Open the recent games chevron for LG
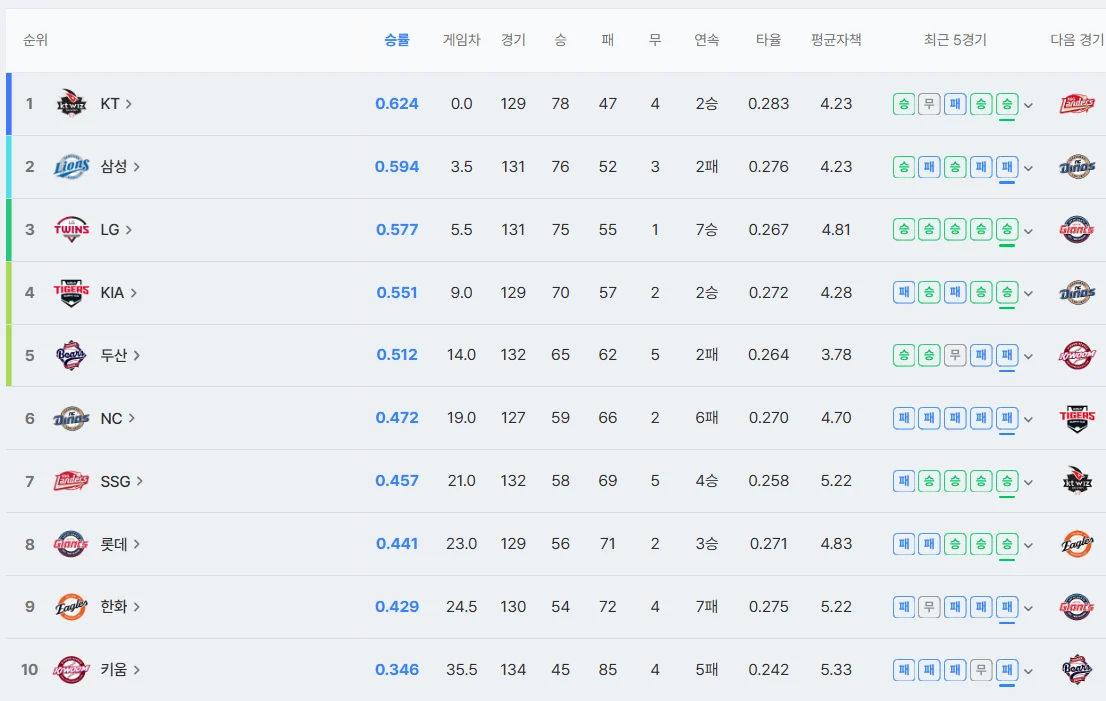Screen dimensions: 1106x701 (x=1028, y=231)
